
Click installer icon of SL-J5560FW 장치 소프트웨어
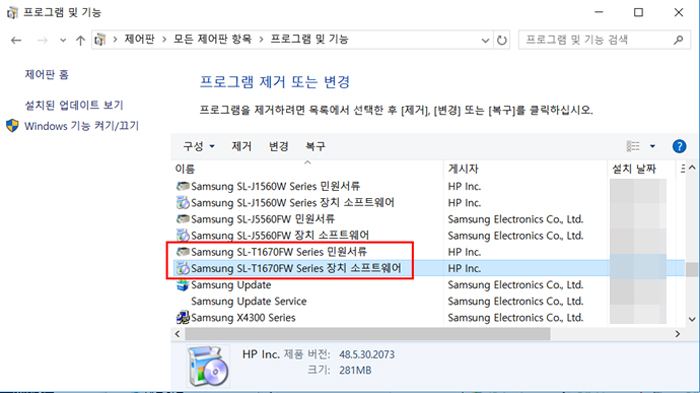click(183, 235)
